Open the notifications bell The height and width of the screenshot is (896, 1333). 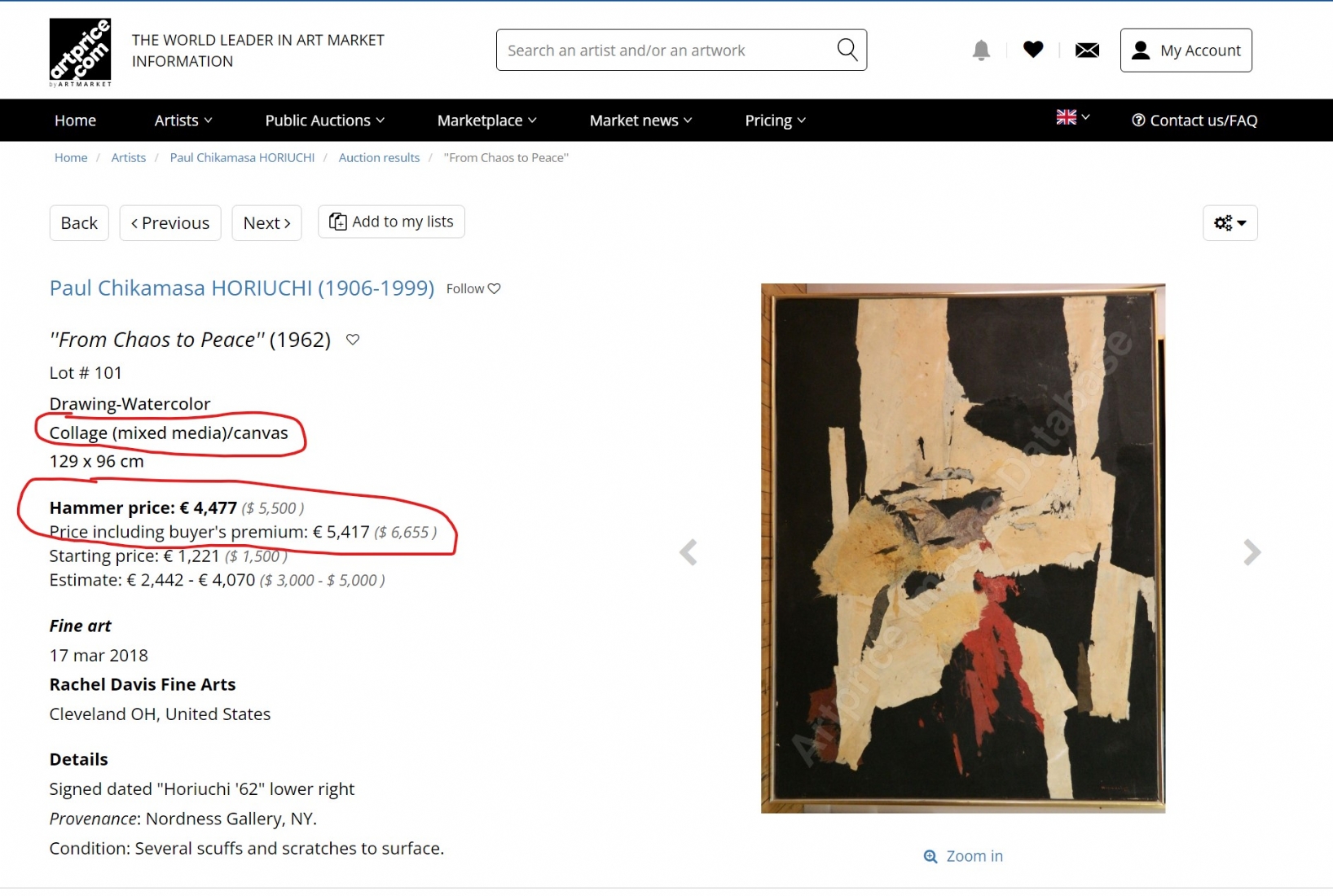coord(981,51)
